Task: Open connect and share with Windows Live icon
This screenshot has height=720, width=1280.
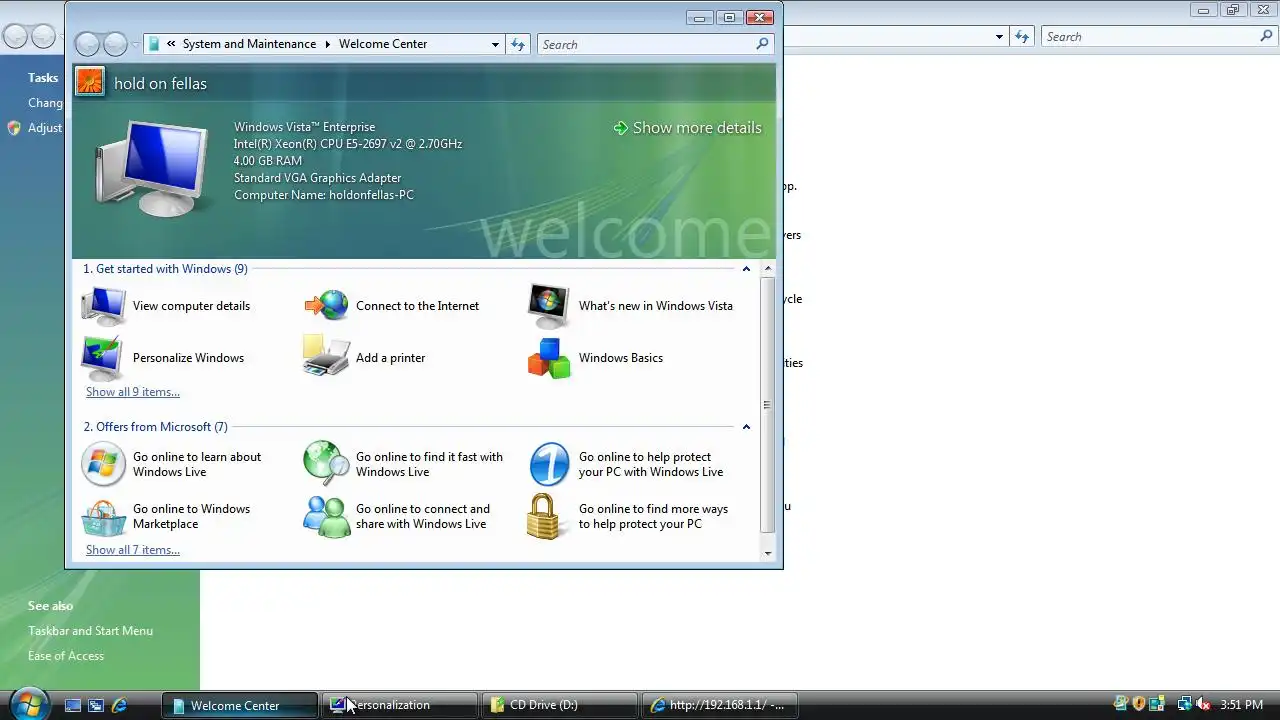Action: [x=327, y=517]
